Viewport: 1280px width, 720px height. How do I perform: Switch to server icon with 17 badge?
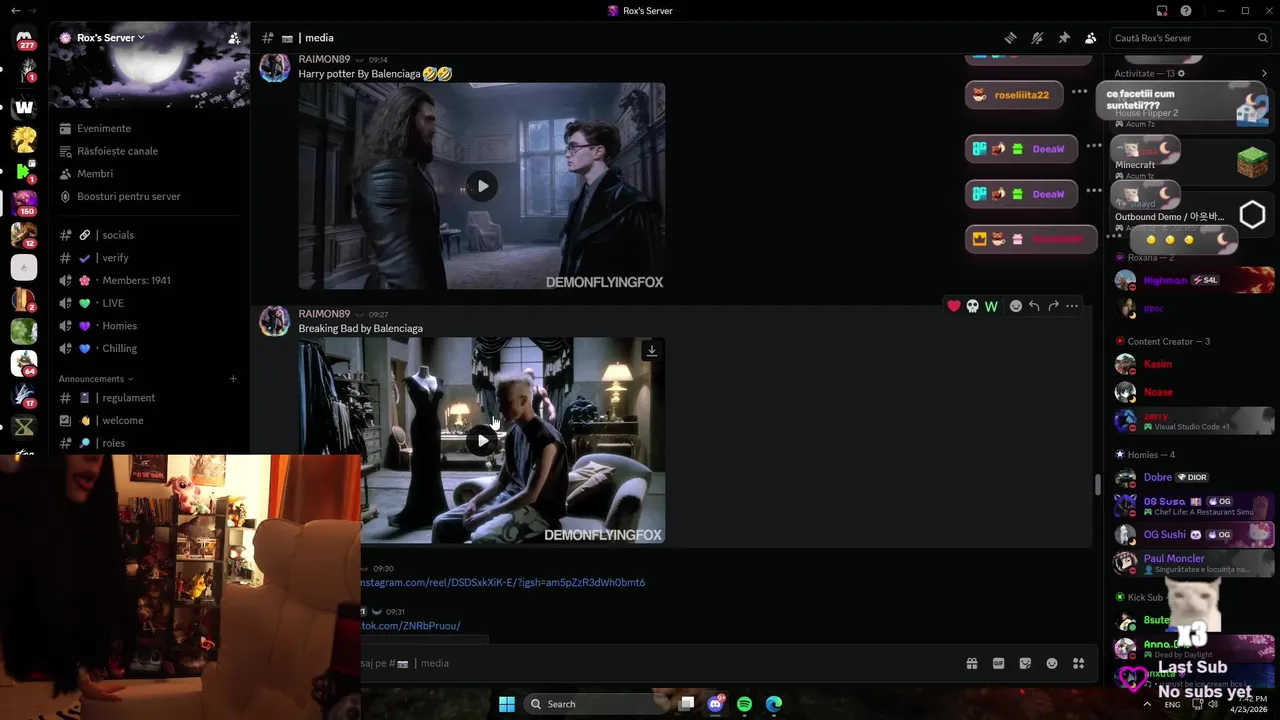pos(24,395)
